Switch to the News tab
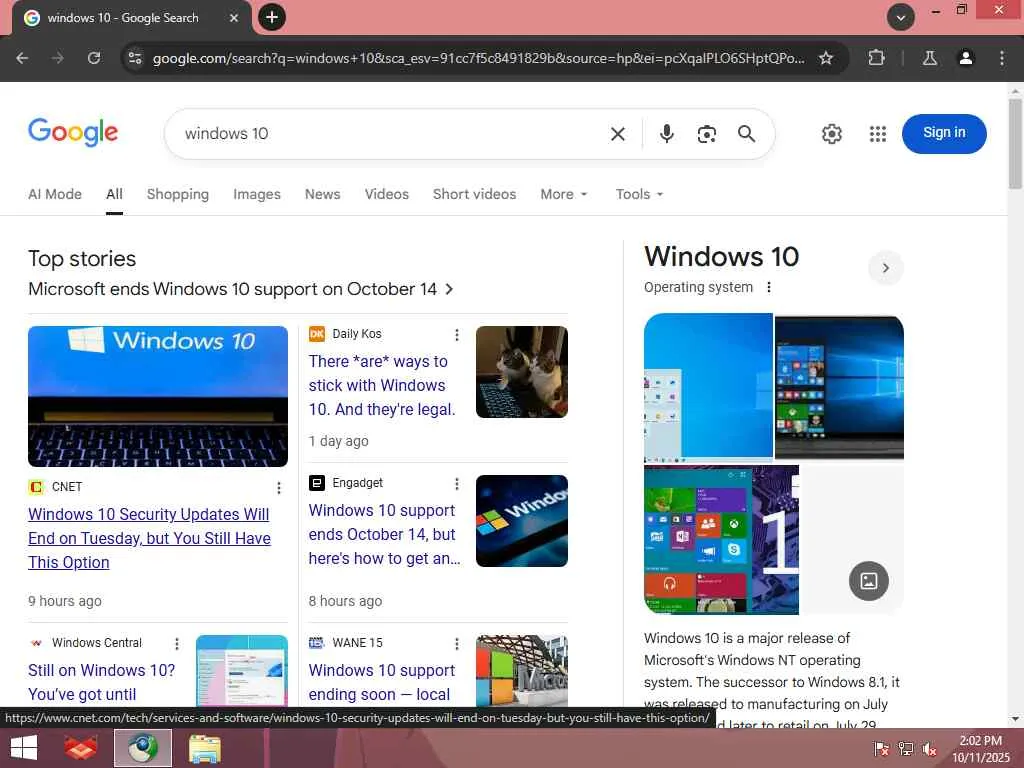The width and height of the screenshot is (1024, 768). 323,194
